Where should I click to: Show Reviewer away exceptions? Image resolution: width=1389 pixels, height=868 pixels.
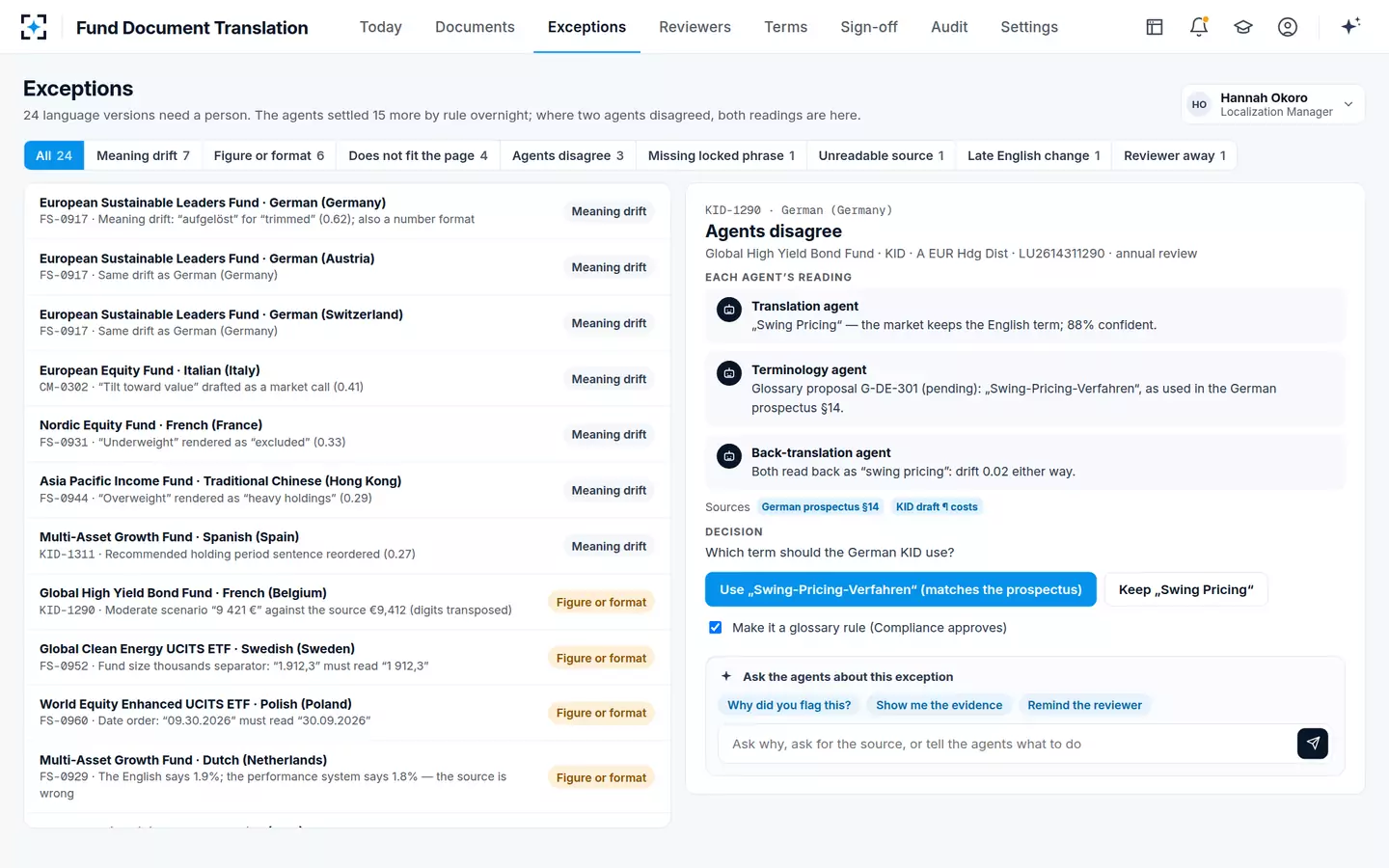click(x=1174, y=155)
